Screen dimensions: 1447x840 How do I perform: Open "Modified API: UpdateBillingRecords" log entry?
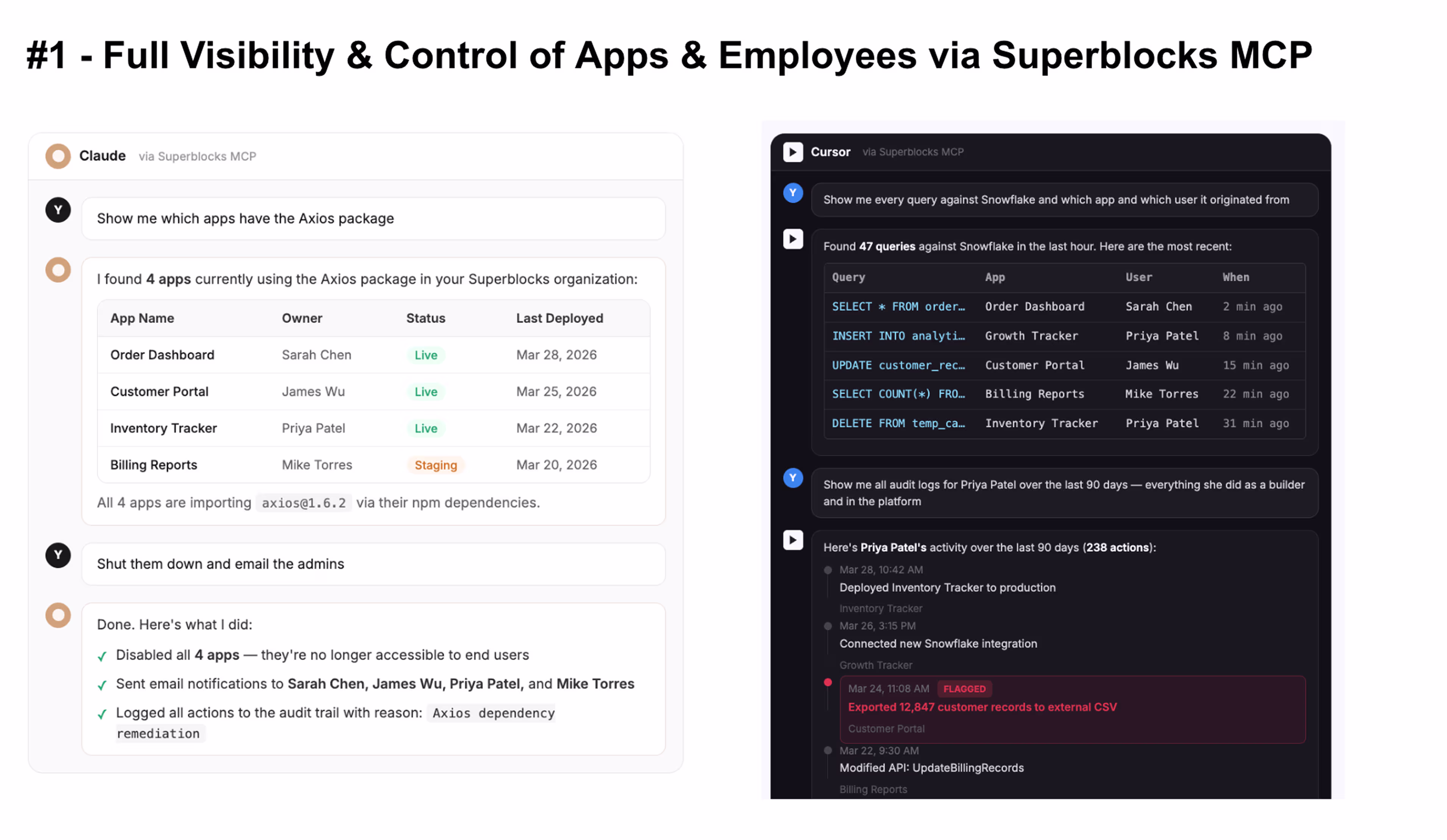click(x=931, y=768)
